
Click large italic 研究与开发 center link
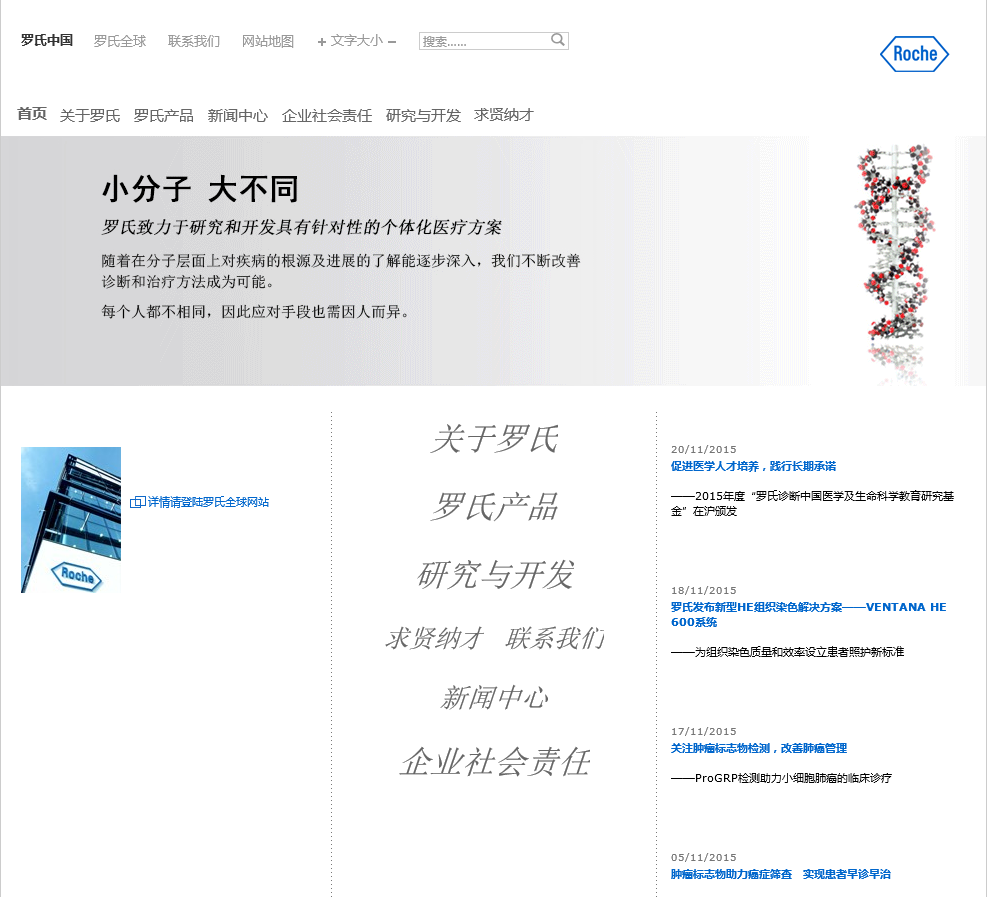495,575
